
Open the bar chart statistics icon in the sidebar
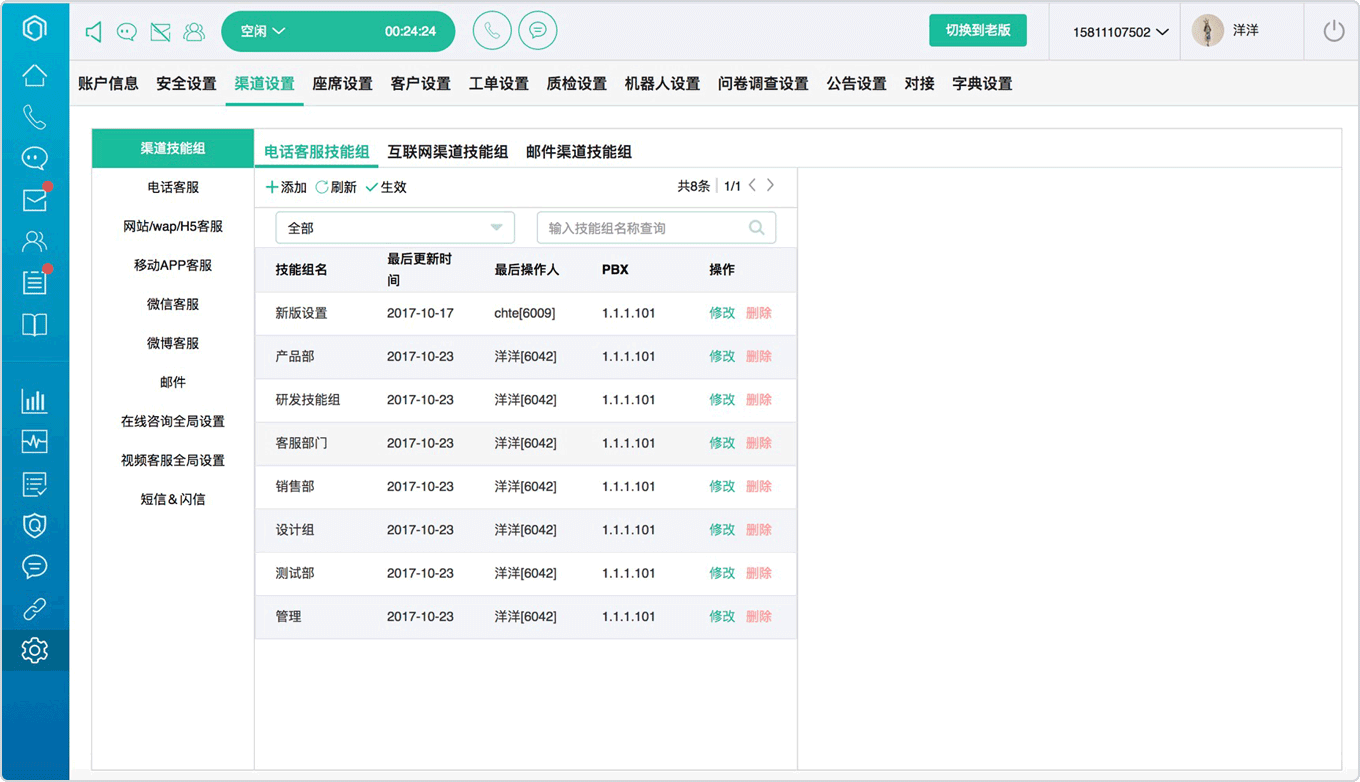pos(35,401)
